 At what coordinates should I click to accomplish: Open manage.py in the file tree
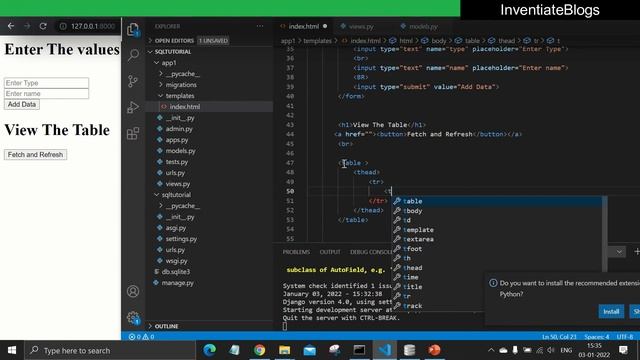[x=178, y=283]
